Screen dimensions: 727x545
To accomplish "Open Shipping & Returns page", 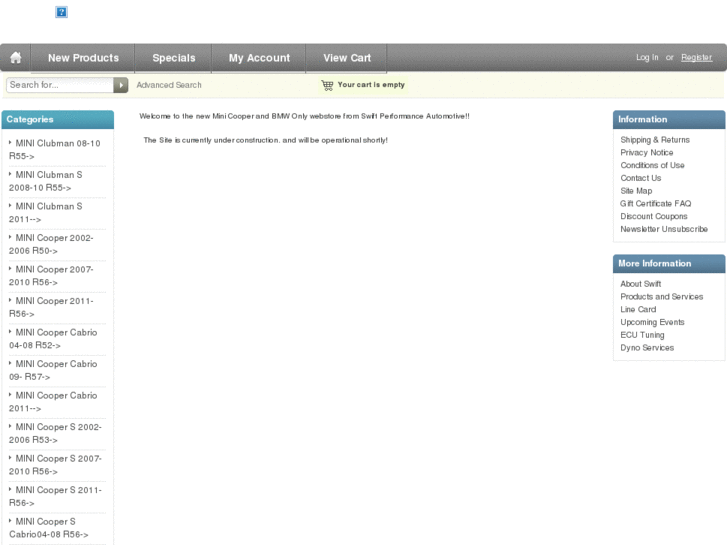I will tap(655, 140).
